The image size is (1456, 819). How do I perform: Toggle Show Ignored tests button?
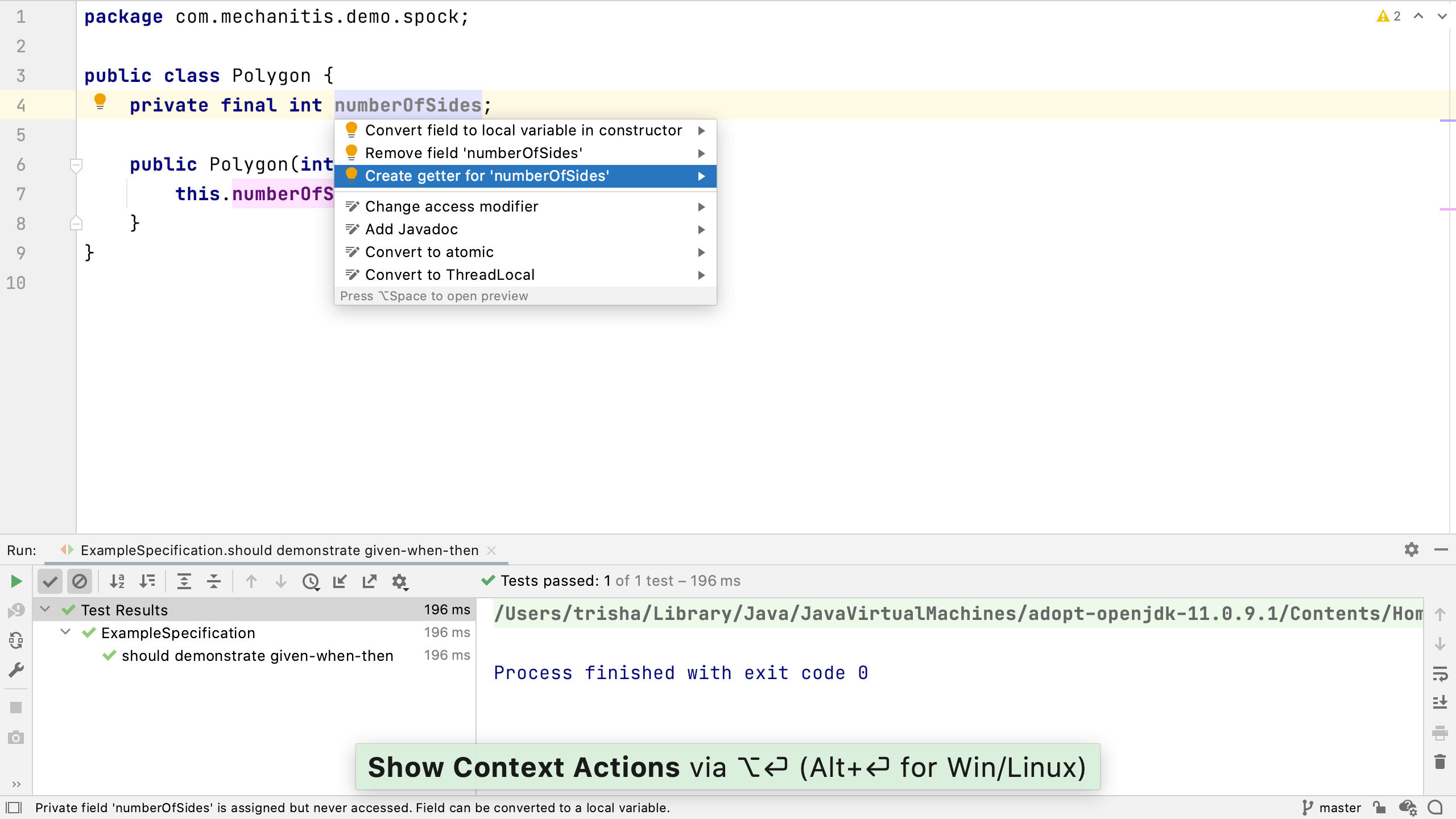click(80, 581)
